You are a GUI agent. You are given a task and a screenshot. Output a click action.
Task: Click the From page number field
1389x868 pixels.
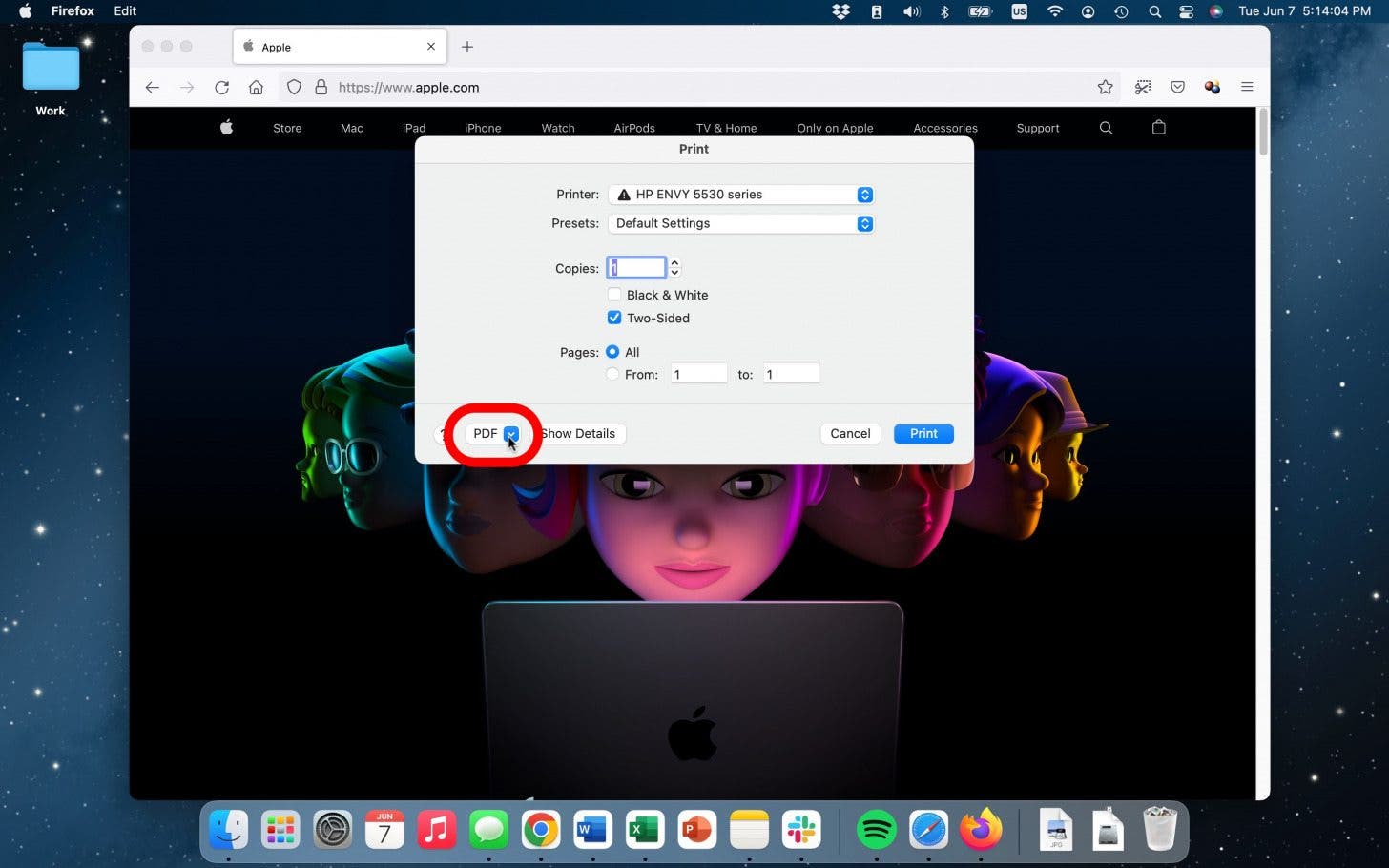(x=698, y=375)
